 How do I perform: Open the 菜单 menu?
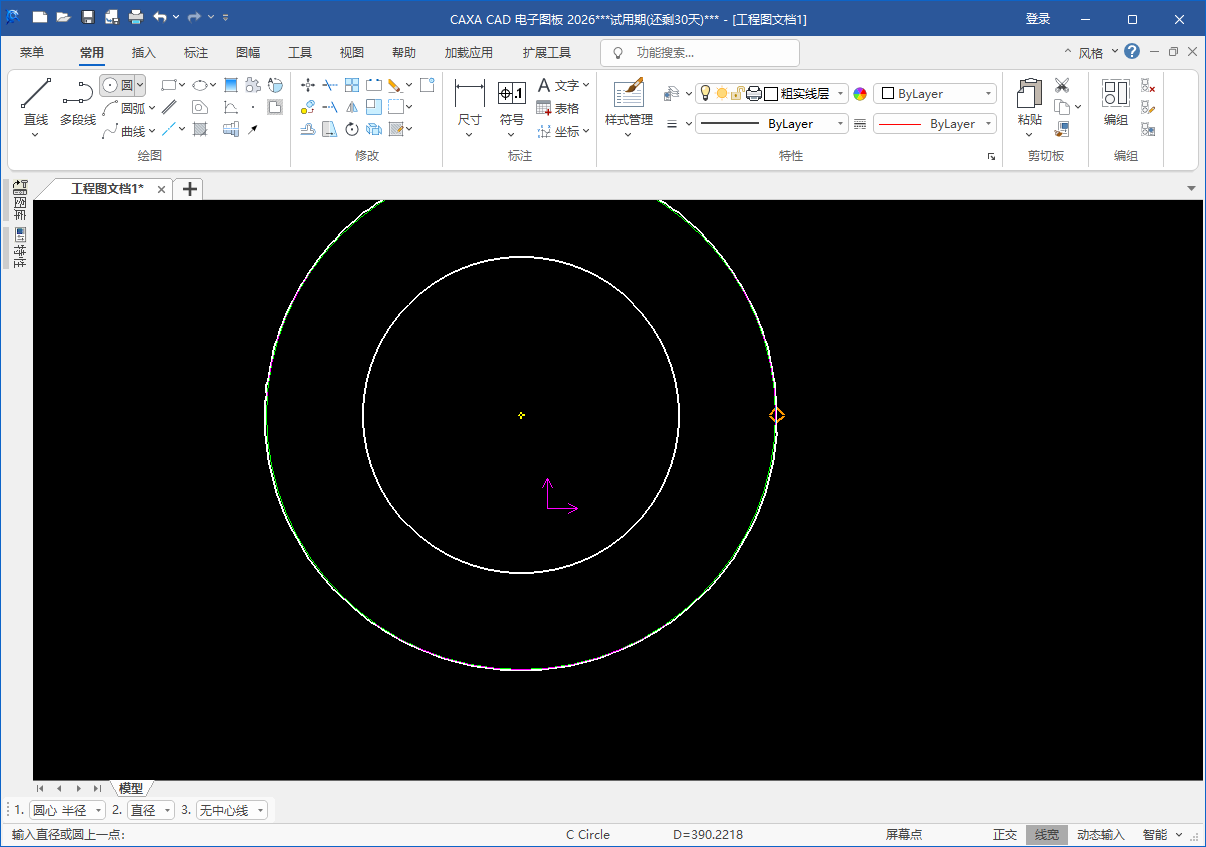coord(32,53)
